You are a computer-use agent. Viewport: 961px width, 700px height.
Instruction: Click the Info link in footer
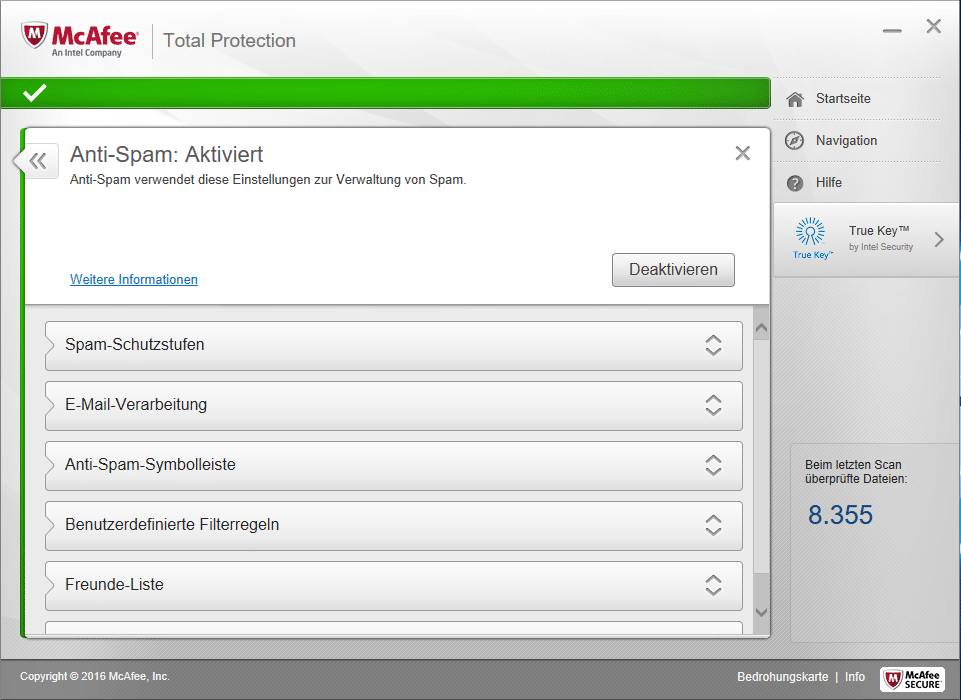click(x=855, y=677)
